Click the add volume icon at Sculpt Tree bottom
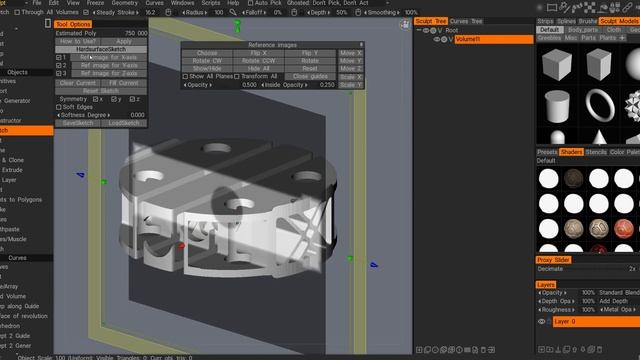Viewport: 640px width, 360px height. (419, 350)
